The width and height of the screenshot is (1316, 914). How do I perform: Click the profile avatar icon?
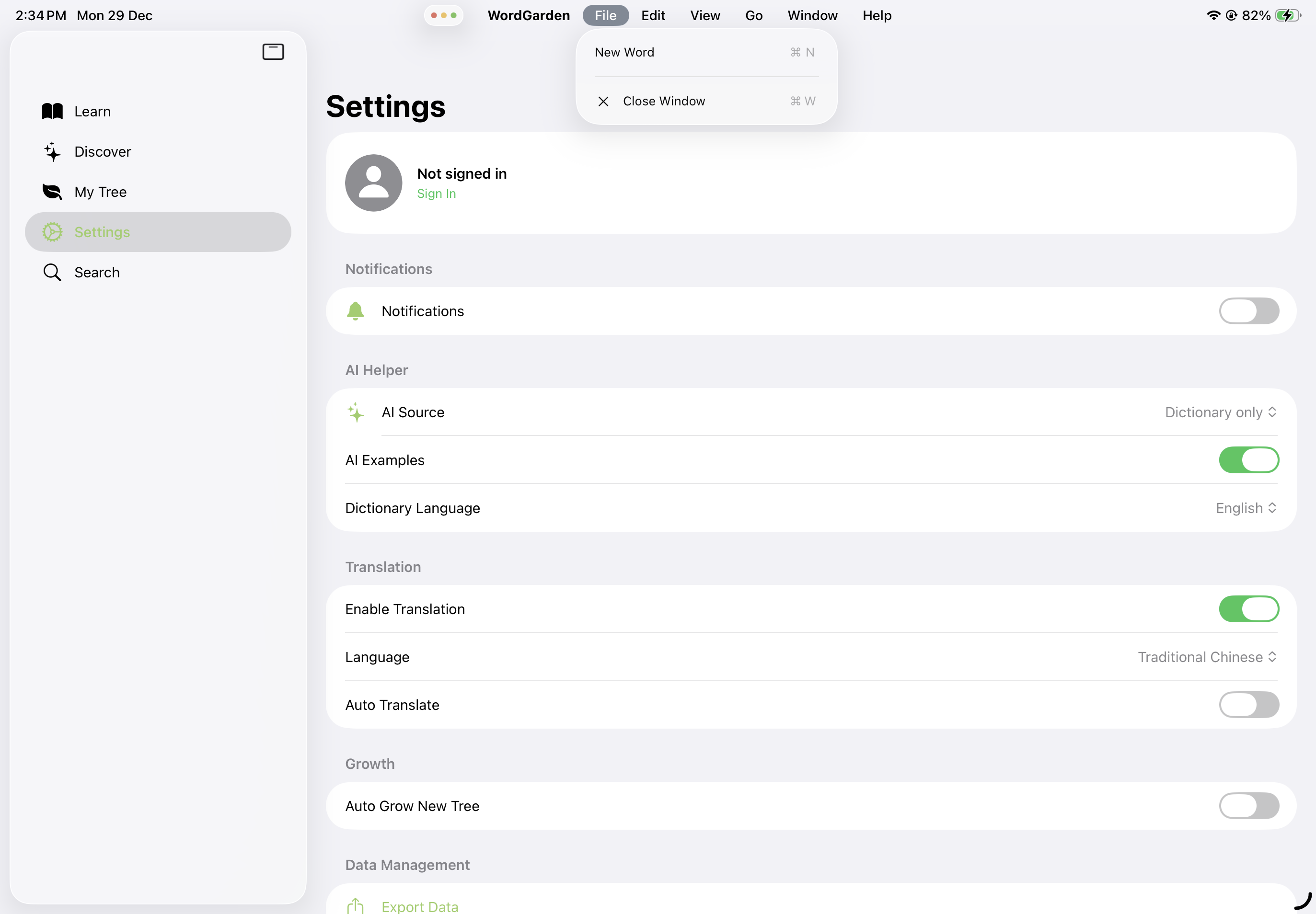click(x=373, y=183)
